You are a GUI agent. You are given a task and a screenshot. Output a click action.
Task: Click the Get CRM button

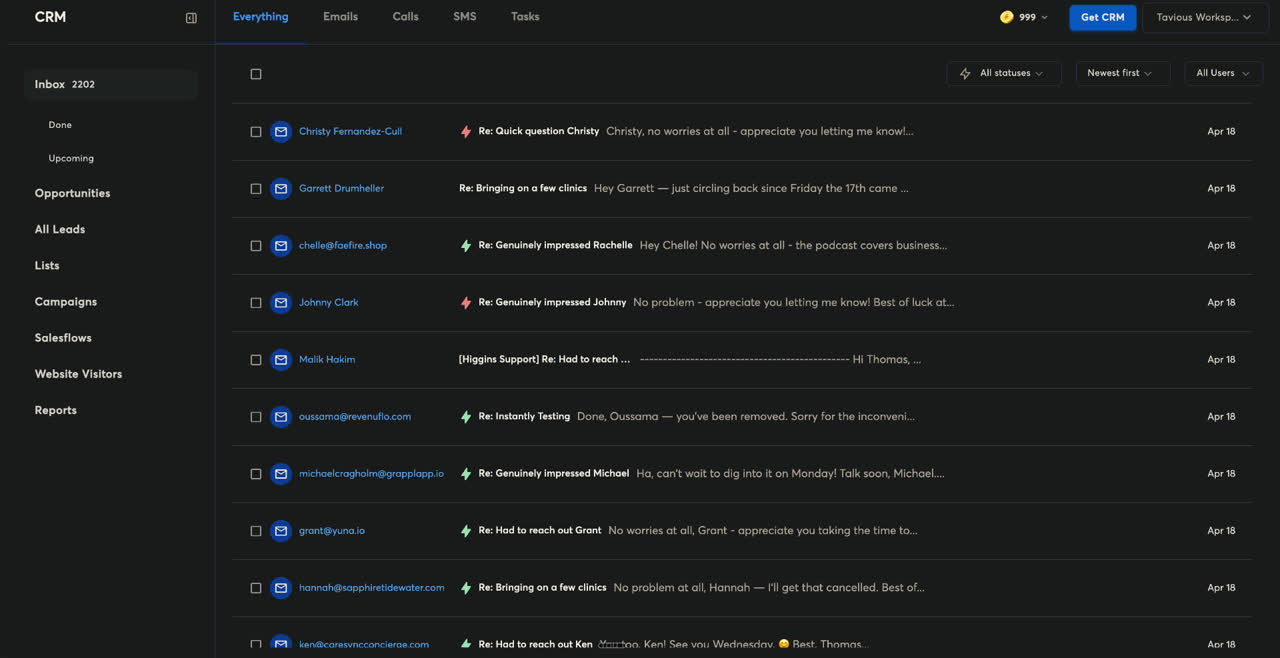pos(1102,17)
